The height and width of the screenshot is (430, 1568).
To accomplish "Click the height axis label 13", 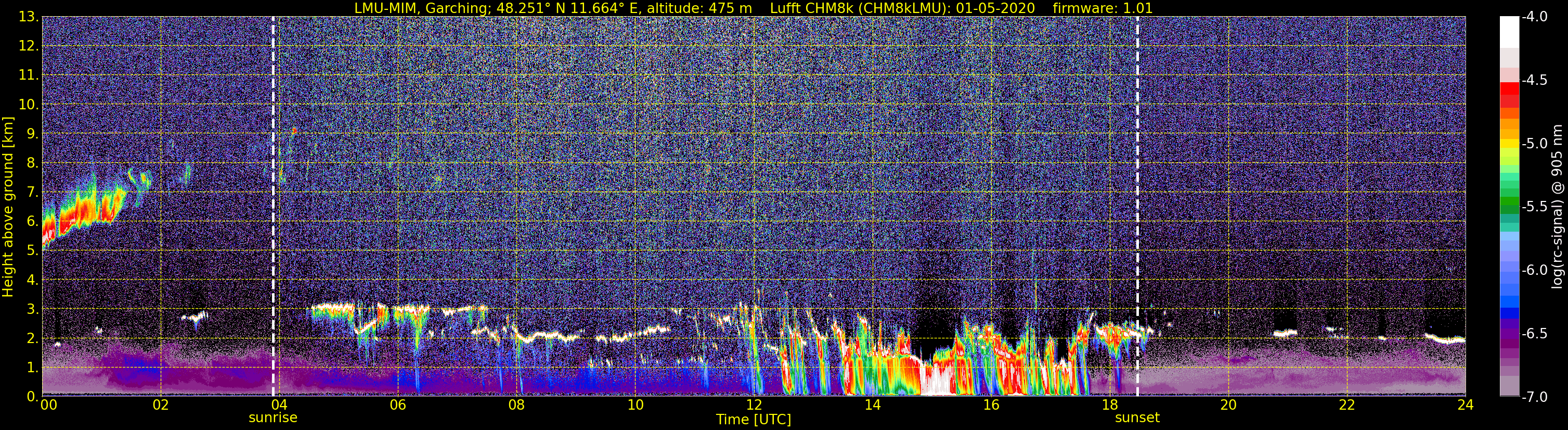I will [x=28, y=17].
